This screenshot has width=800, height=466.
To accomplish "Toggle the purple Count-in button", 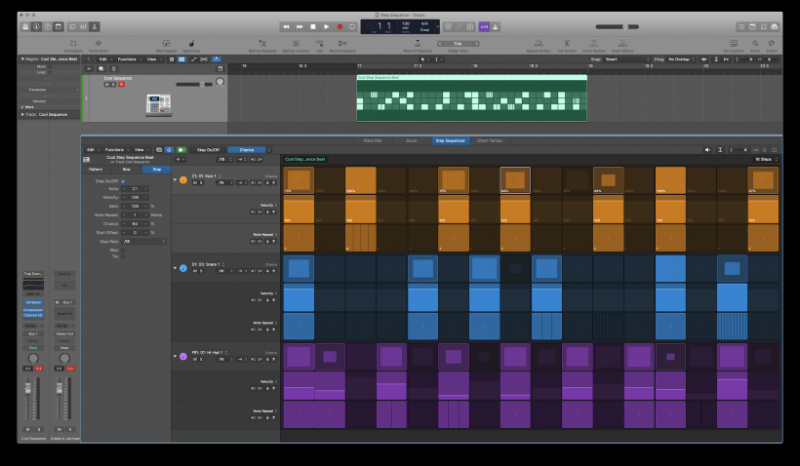I will (484, 27).
